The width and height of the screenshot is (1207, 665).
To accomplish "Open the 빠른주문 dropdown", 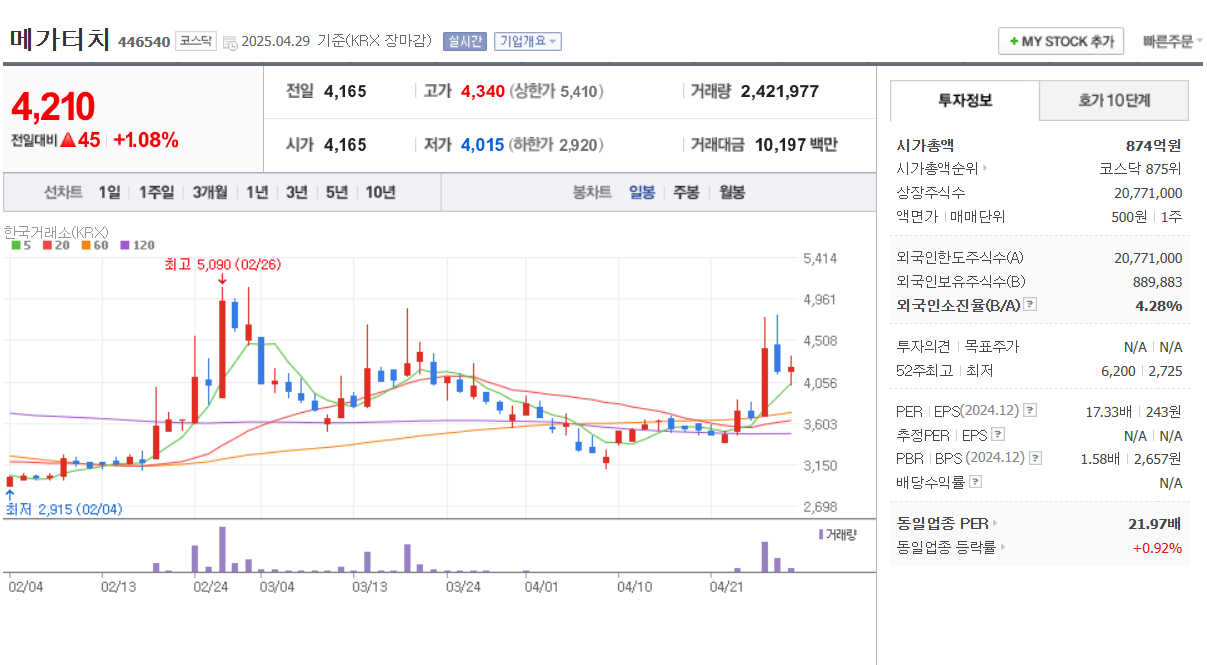I will click(x=1172, y=41).
